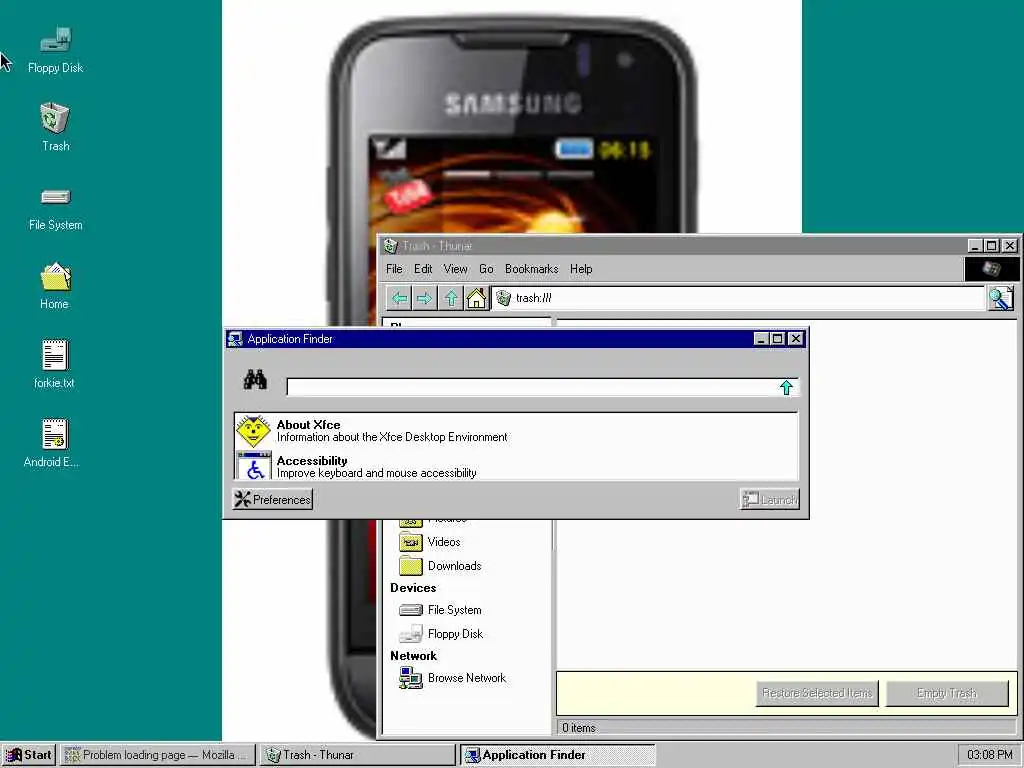Open the Go menu in Thunar
The image size is (1024, 768).
point(487,269)
